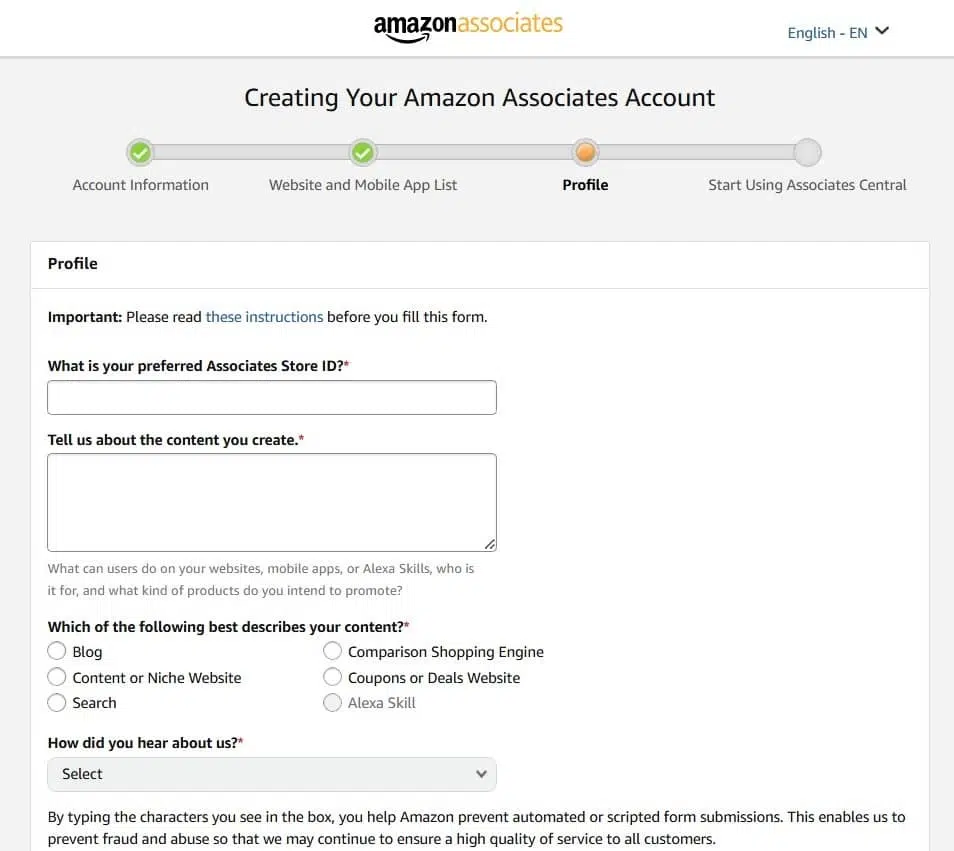The width and height of the screenshot is (954, 851).
Task: Select the Blog radio button
Action: point(57,651)
